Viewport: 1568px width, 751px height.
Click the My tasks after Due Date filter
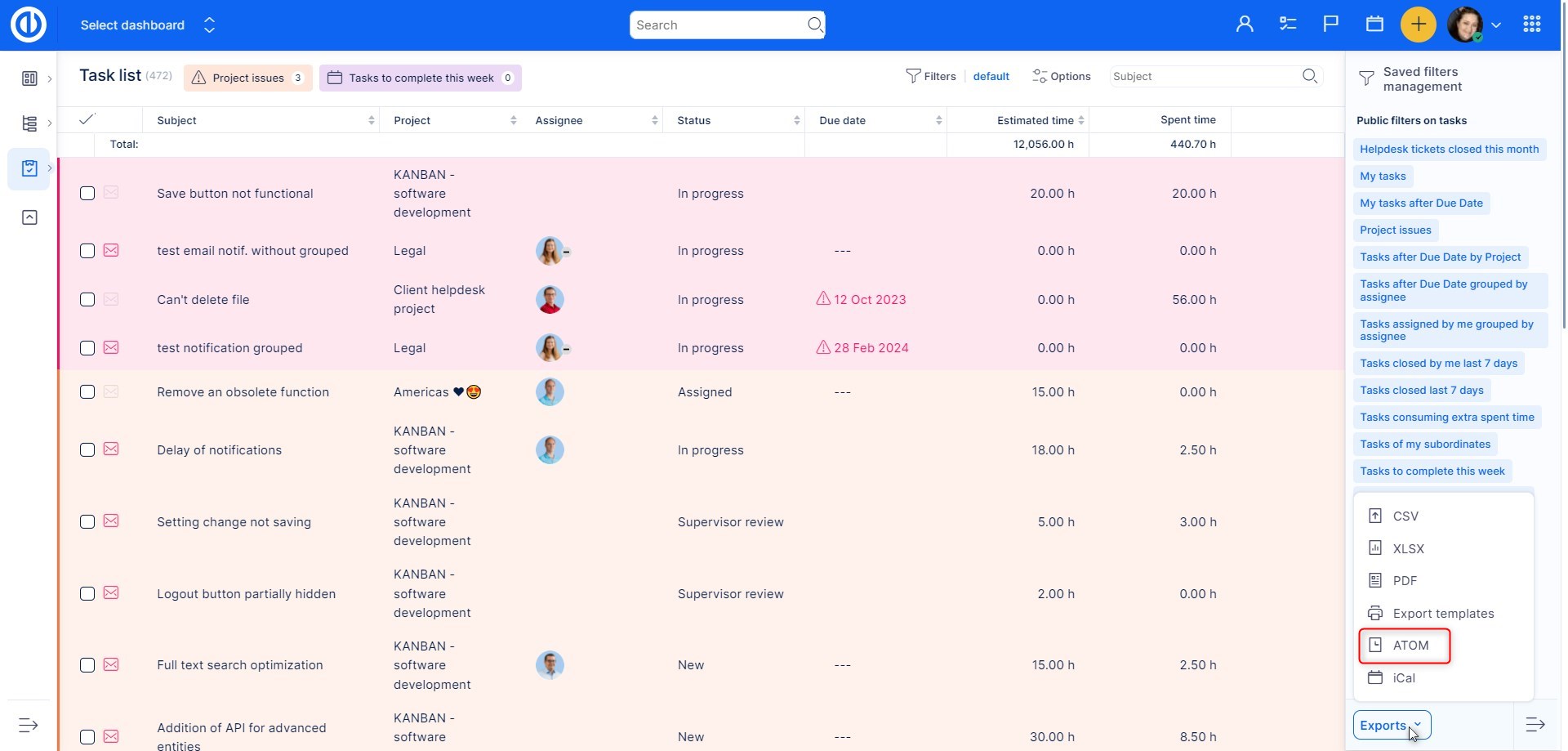pyautogui.click(x=1420, y=203)
